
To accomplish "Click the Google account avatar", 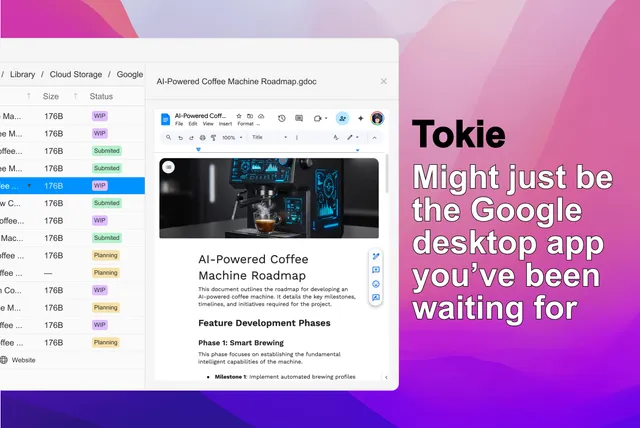I will pyautogui.click(x=377, y=118).
